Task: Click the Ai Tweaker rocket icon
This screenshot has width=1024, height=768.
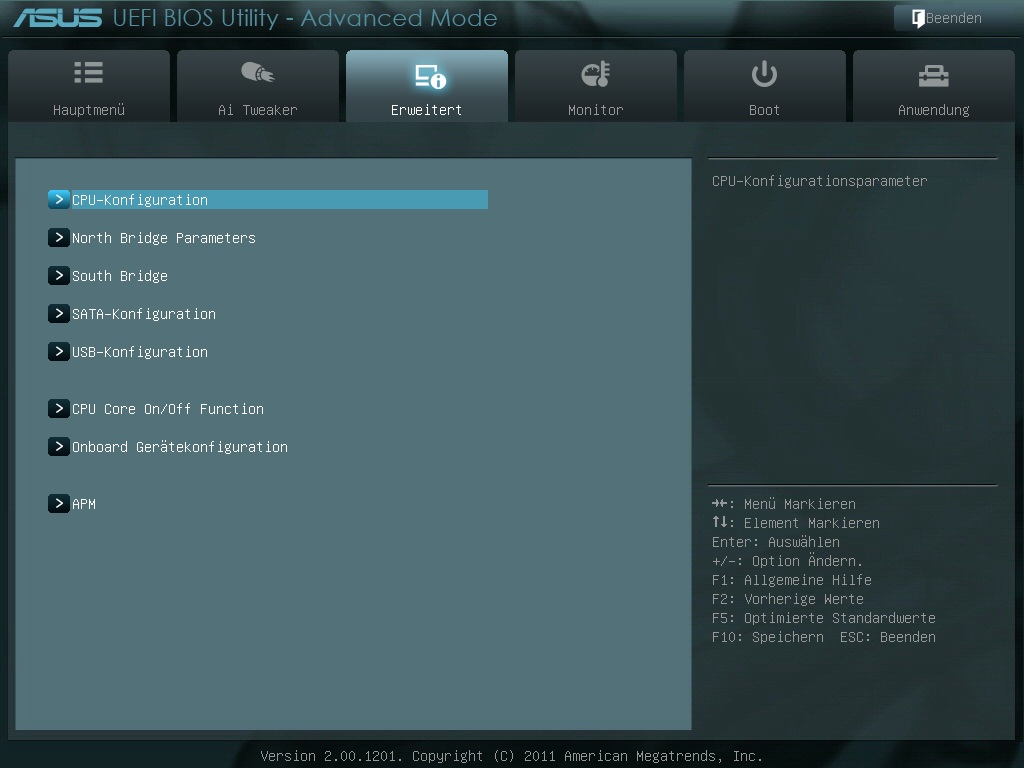Action: (x=258, y=72)
